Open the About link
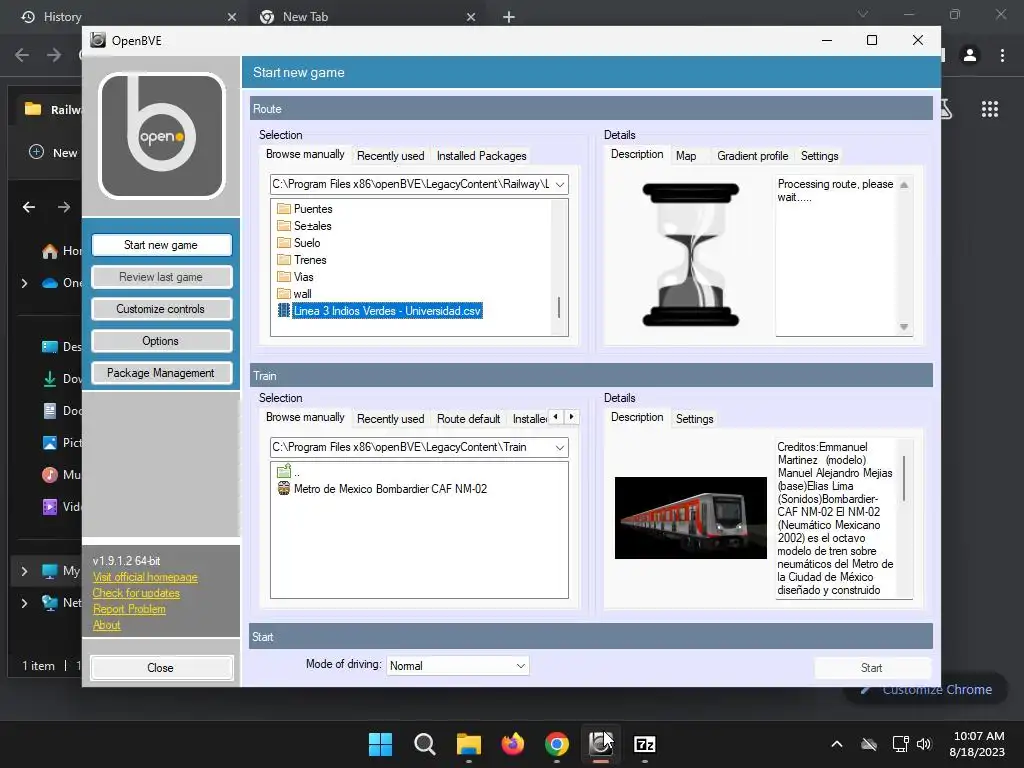Screen dimensions: 1024x768 (x=106, y=625)
